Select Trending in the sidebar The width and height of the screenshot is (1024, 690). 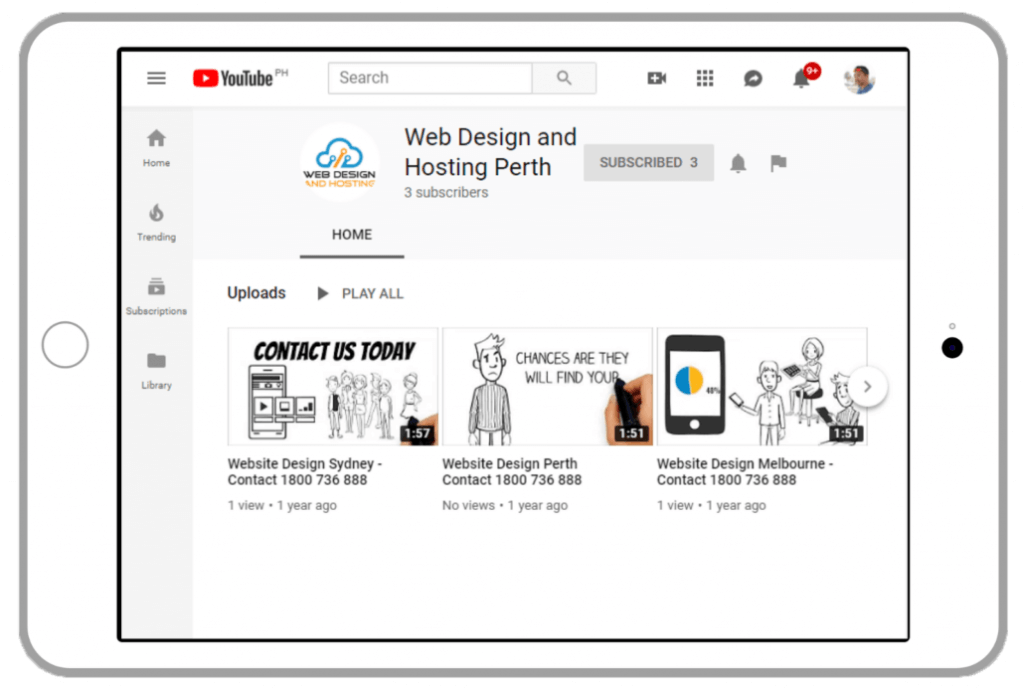pyautogui.click(x=156, y=222)
